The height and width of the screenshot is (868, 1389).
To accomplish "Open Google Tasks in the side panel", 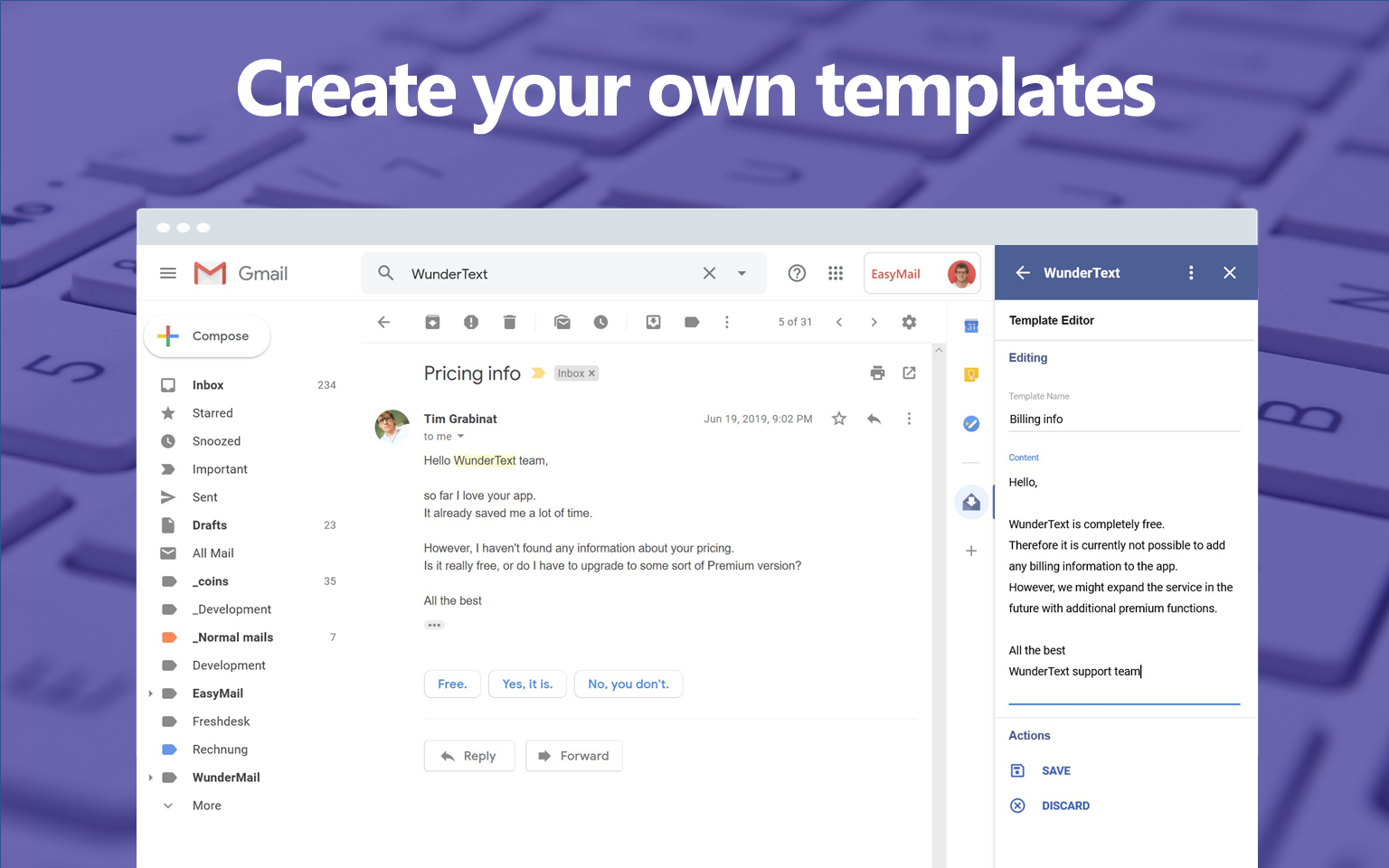I will 971,423.
